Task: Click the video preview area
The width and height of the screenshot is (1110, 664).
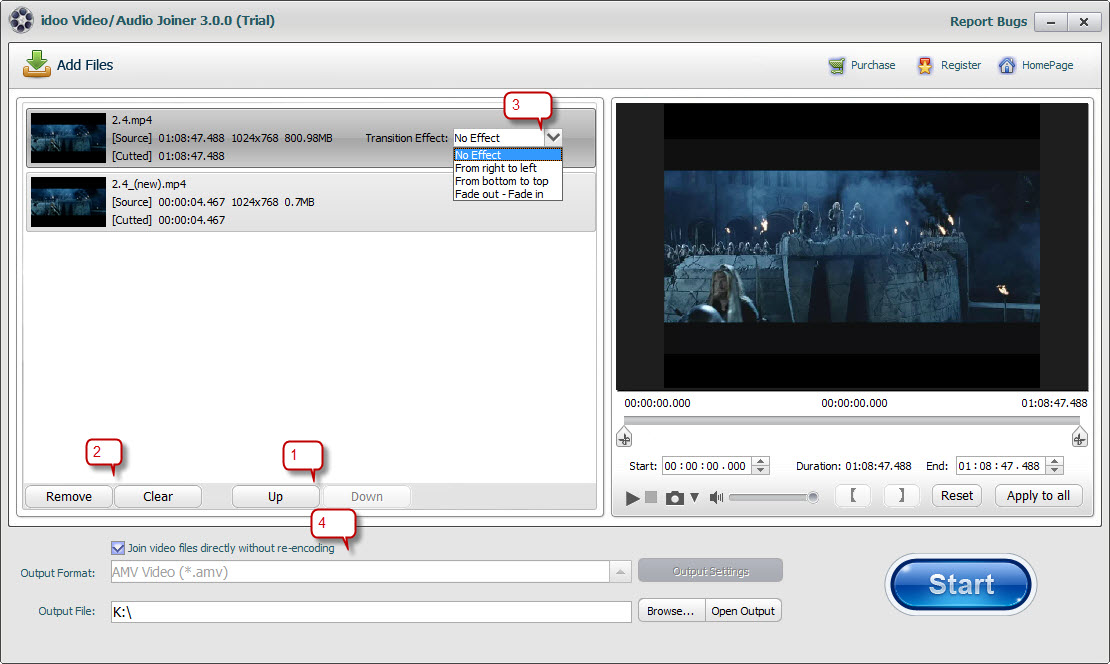Action: (852, 247)
